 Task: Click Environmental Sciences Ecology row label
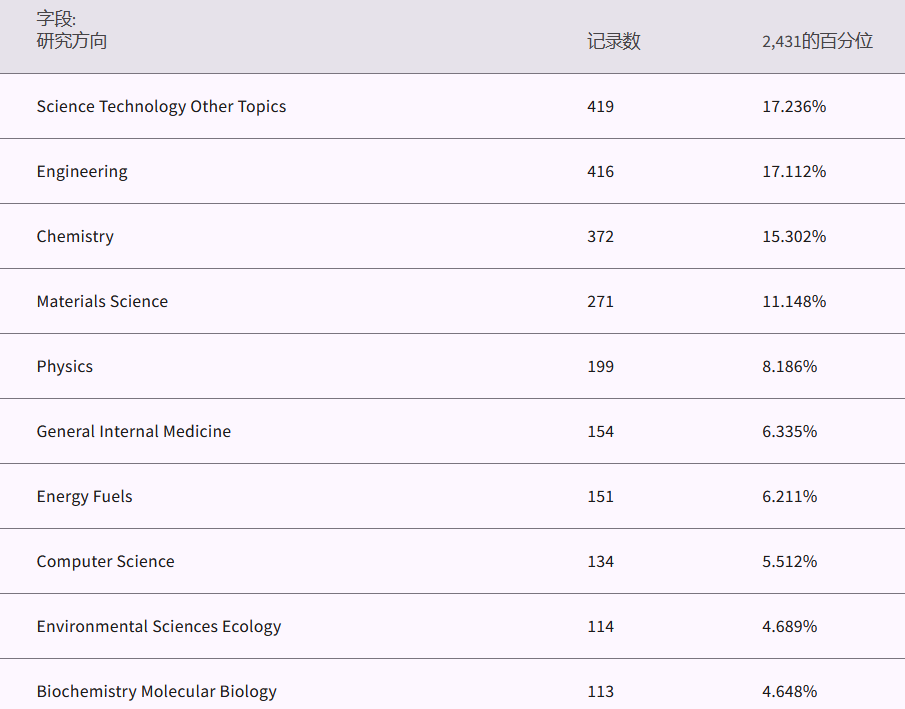(x=159, y=627)
